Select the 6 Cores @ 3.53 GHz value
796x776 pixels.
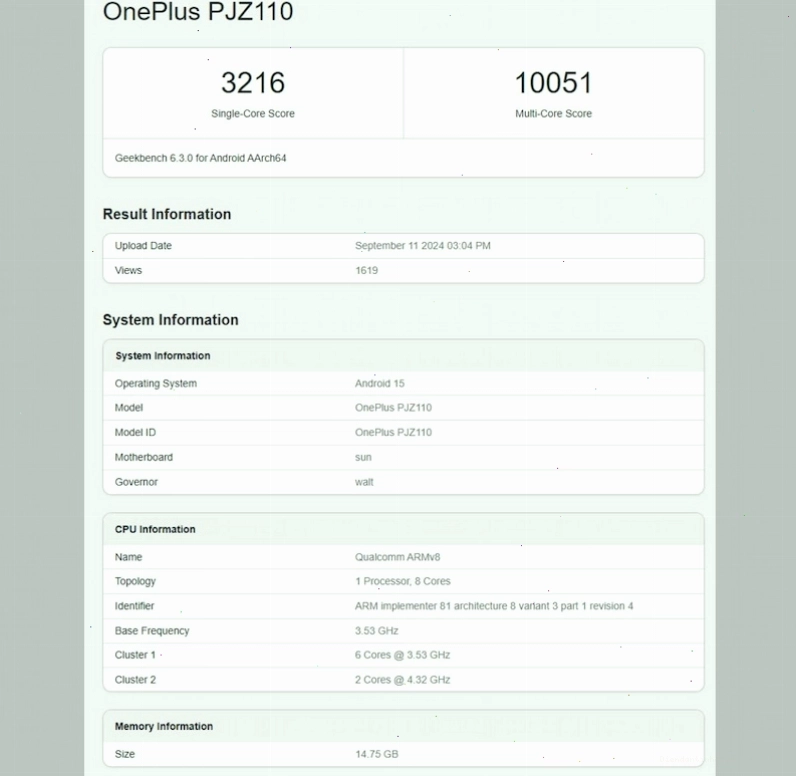point(403,655)
